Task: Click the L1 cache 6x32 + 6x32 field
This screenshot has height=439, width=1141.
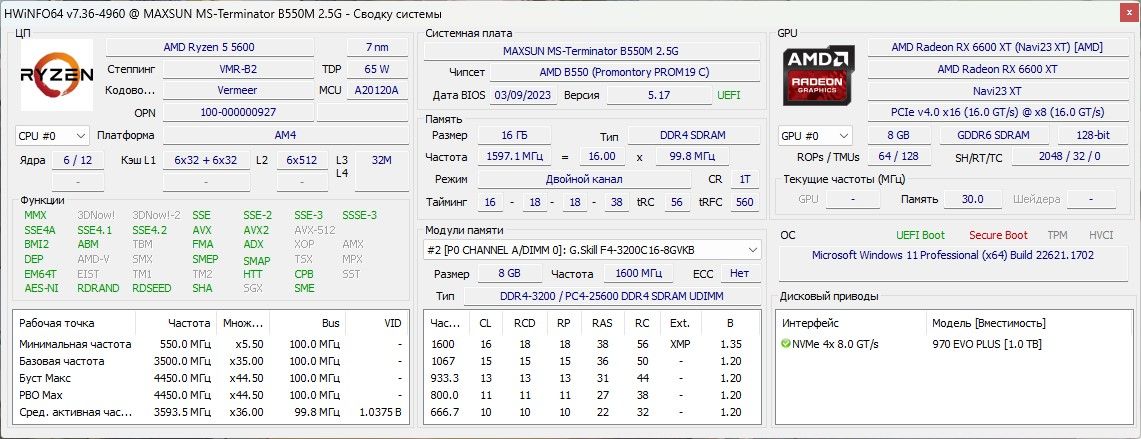Action: pos(206,160)
